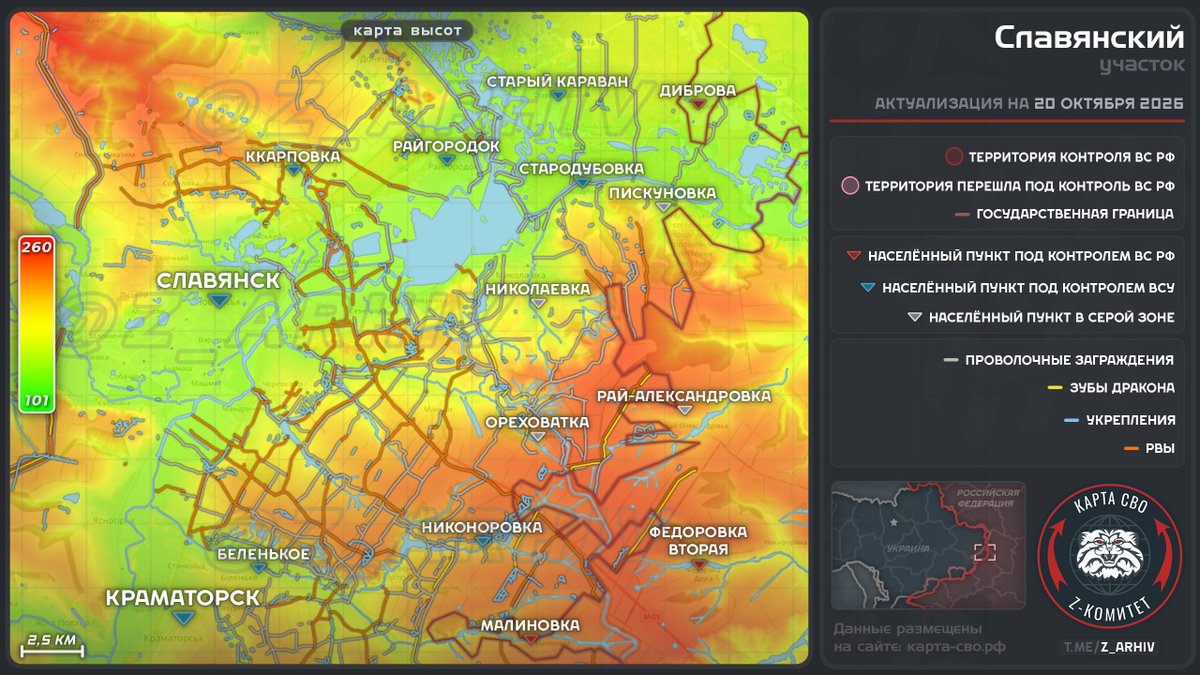1200x675 pixels.
Task: Click the gray triangle legend symbol
Action: coord(914,318)
